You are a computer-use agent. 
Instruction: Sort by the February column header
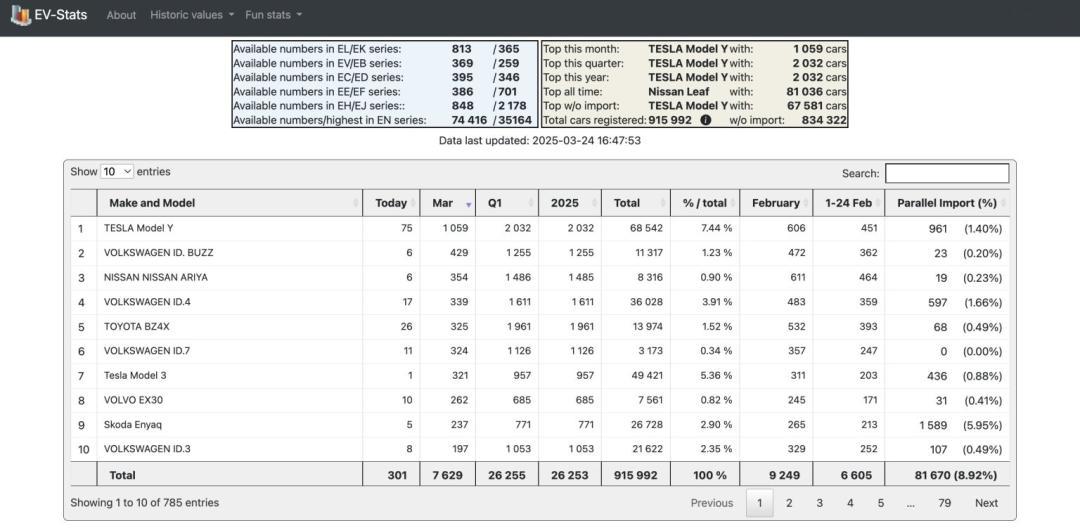tap(776, 203)
